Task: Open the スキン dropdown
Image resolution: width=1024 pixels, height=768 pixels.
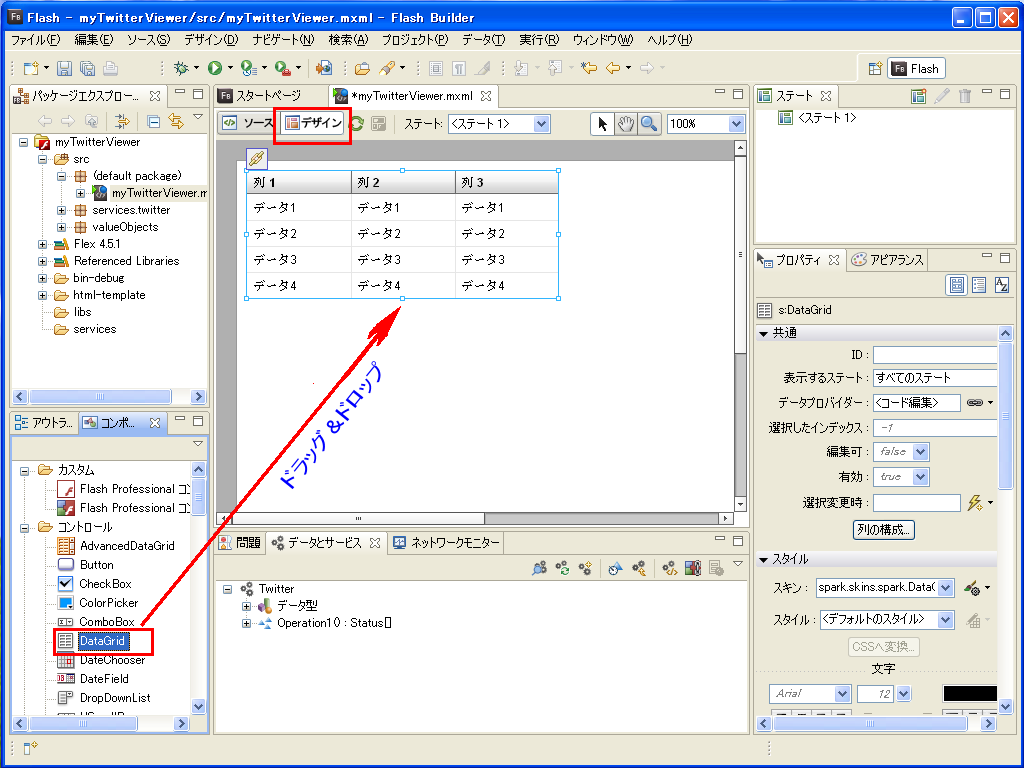Action: 945,588
